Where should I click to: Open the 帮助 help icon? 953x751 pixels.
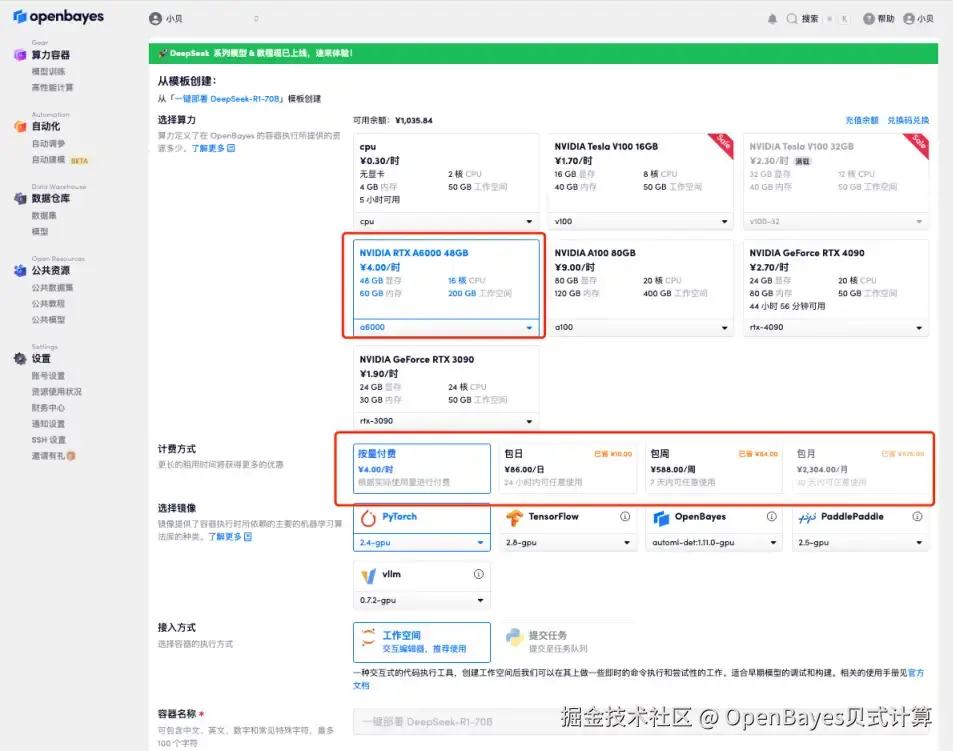pyautogui.click(x=869, y=19)
